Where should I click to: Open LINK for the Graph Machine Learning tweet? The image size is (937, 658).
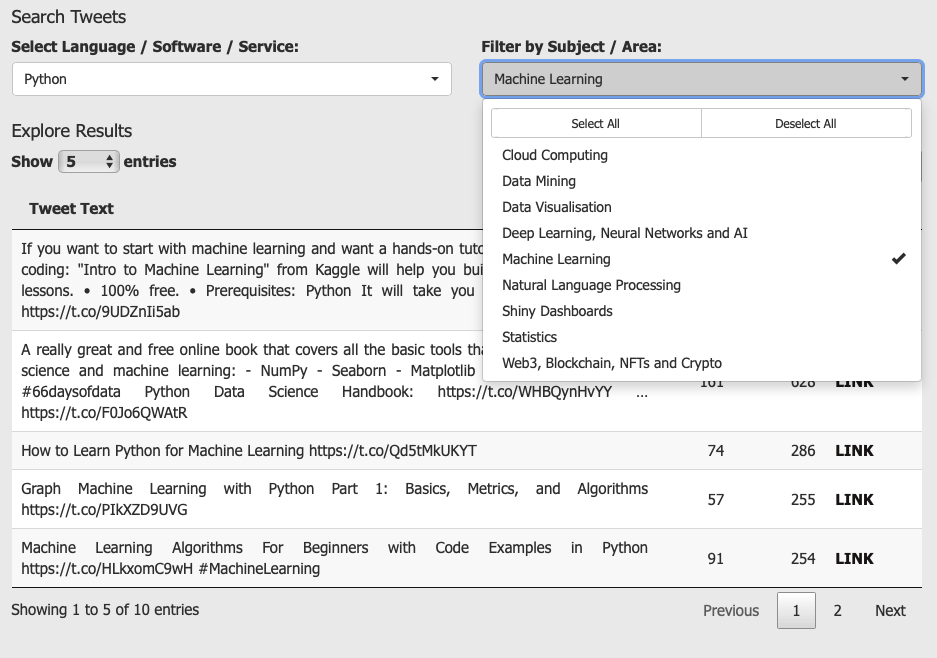tap(854, 499)
